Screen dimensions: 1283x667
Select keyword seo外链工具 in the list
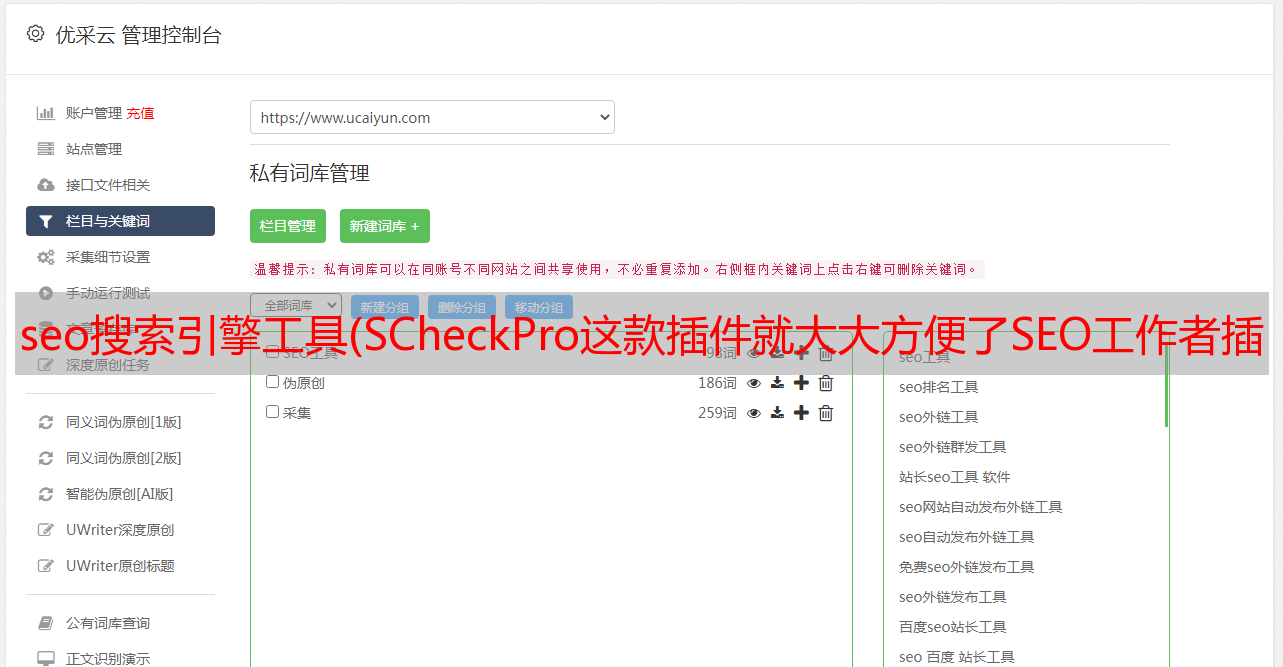point(938,417)
